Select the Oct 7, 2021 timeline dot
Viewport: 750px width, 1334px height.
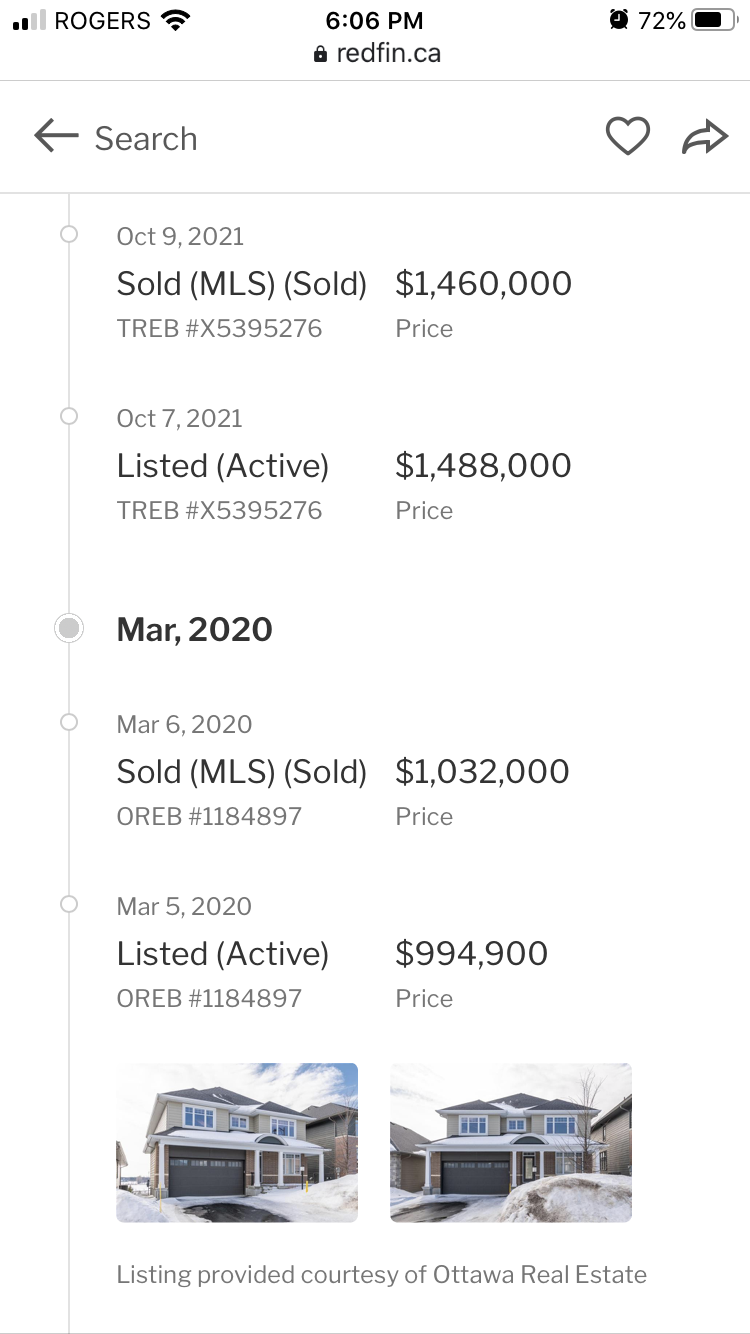point(69,417)
